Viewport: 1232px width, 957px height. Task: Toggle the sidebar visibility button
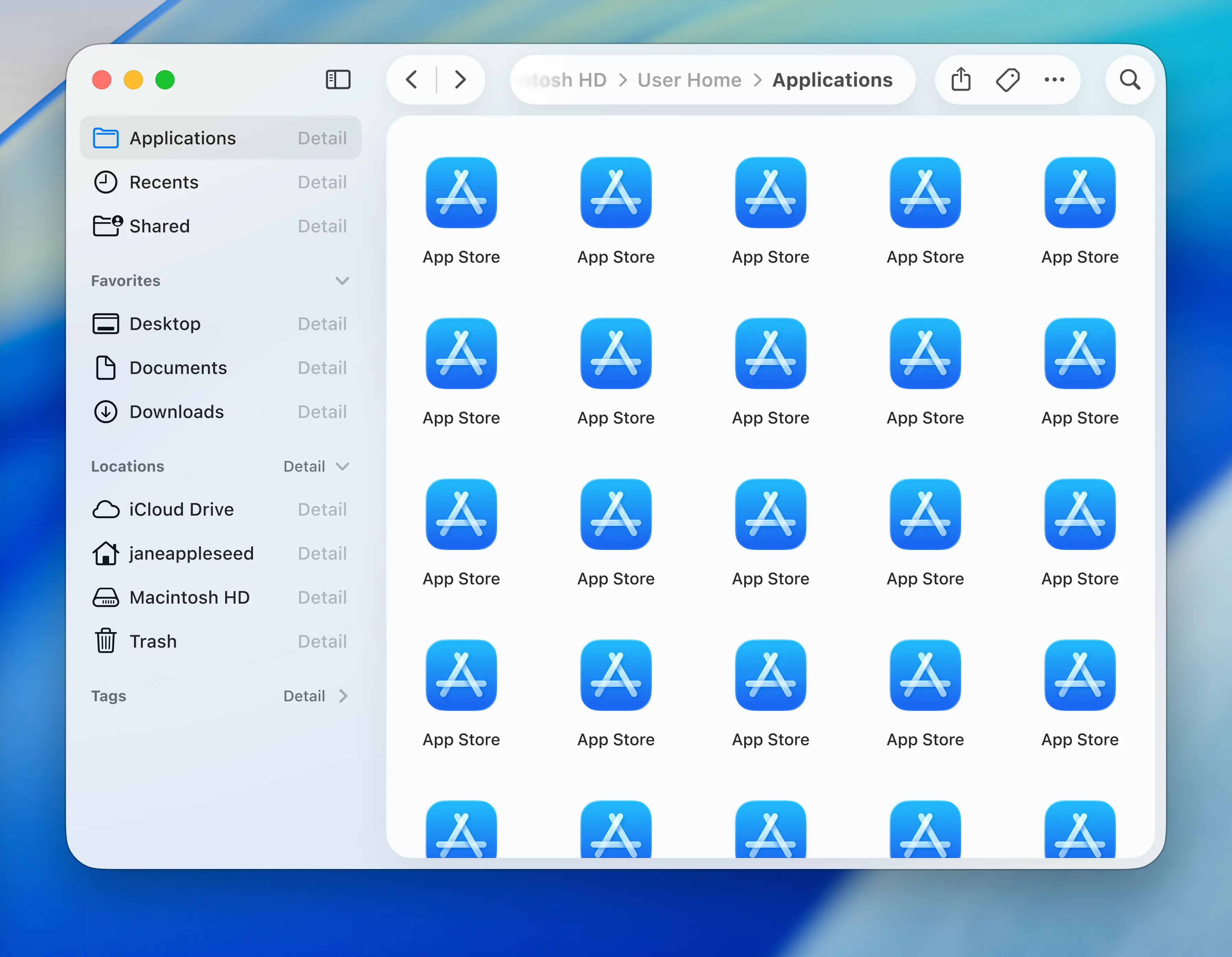click(x=338, y=79)
